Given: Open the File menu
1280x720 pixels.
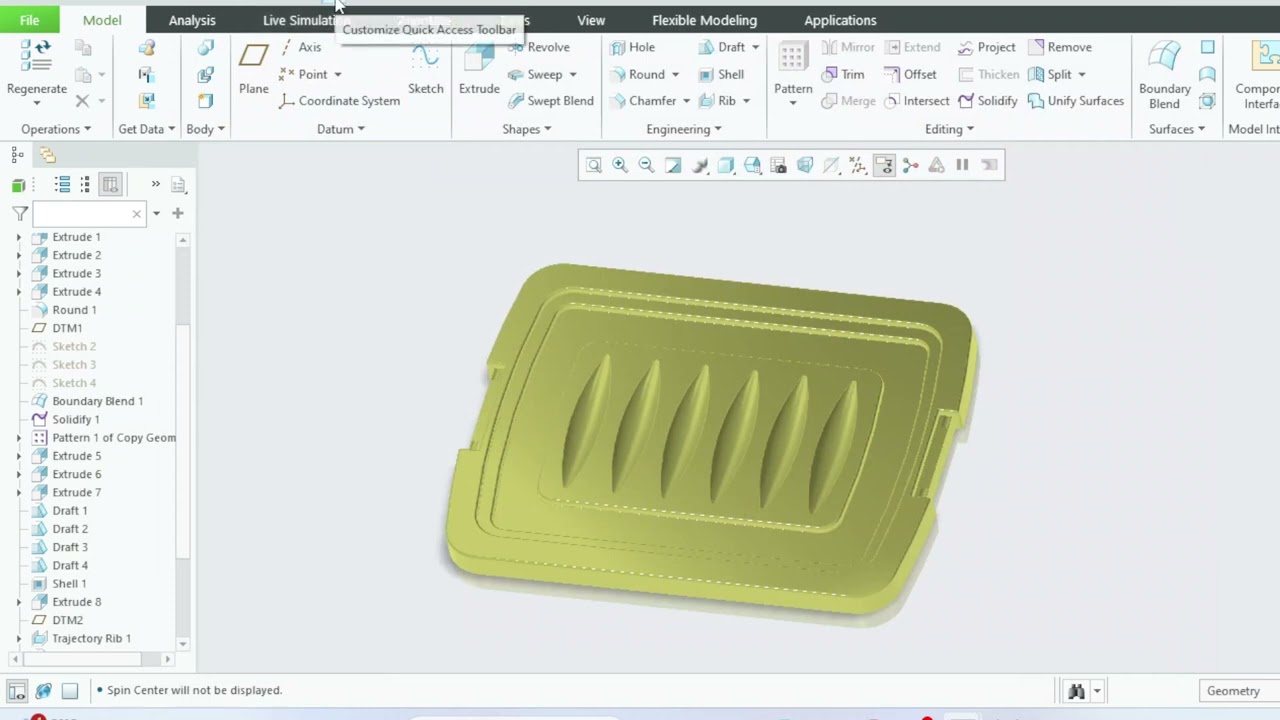Looking at the screenshot, I should [29, 20].
